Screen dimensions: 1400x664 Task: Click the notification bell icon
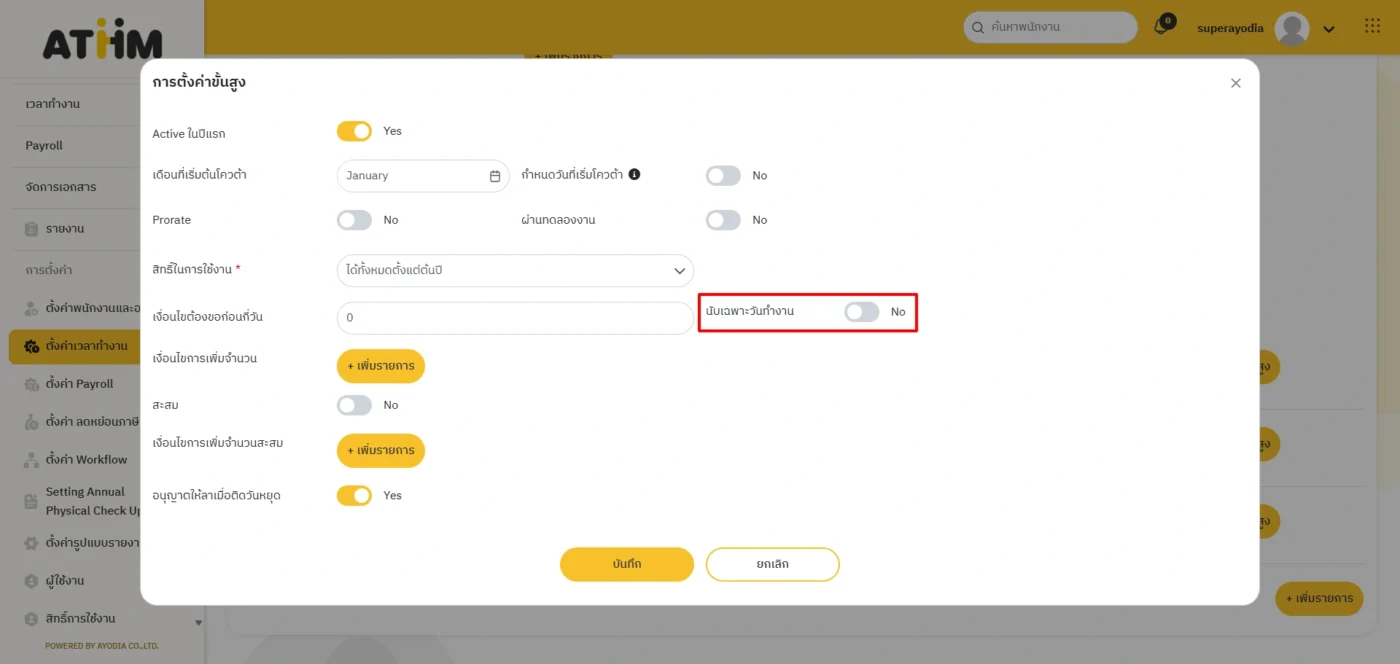[1161, 27]
